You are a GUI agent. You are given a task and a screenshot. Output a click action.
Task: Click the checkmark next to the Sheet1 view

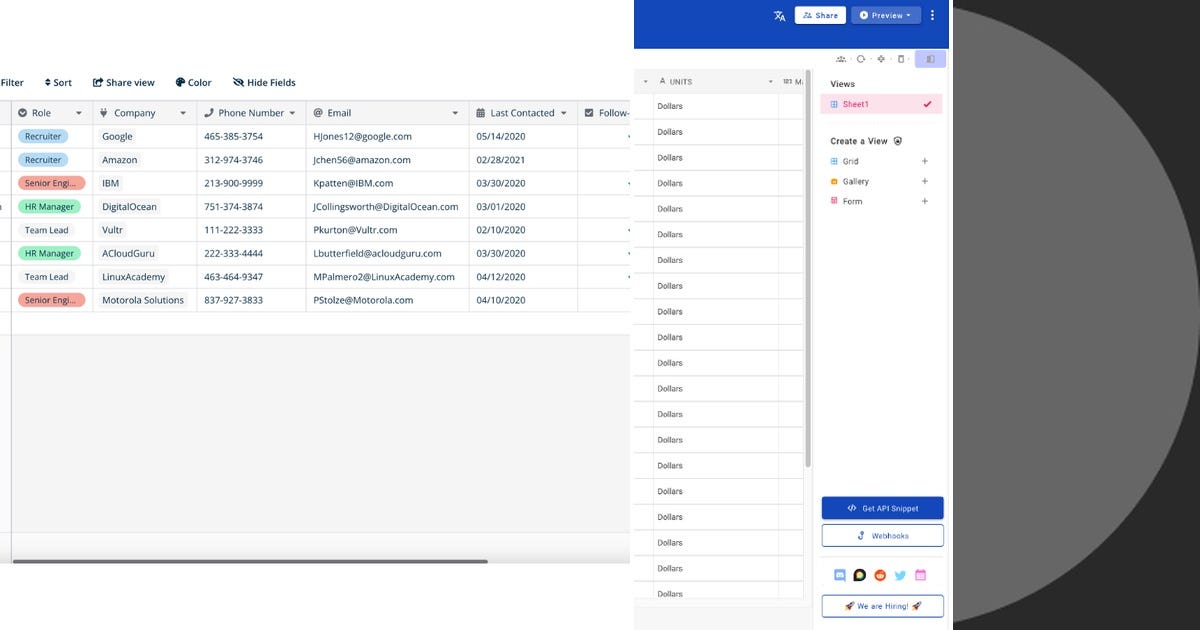tap(927, 104)
